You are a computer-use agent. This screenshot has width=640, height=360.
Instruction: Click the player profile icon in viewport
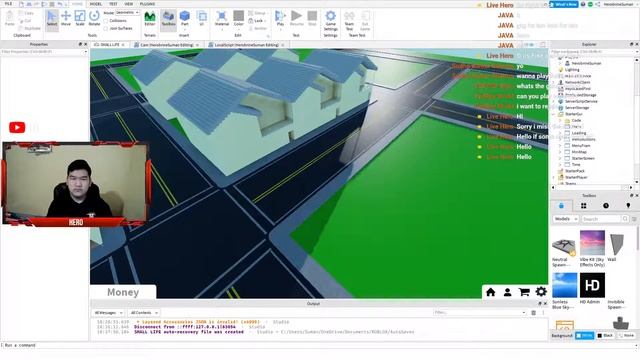(x=507, y=292)
